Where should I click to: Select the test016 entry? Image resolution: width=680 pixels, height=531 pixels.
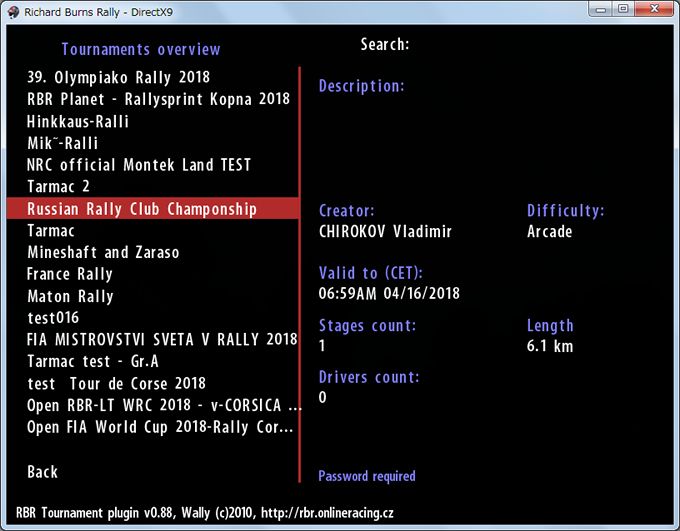[53, 318]
